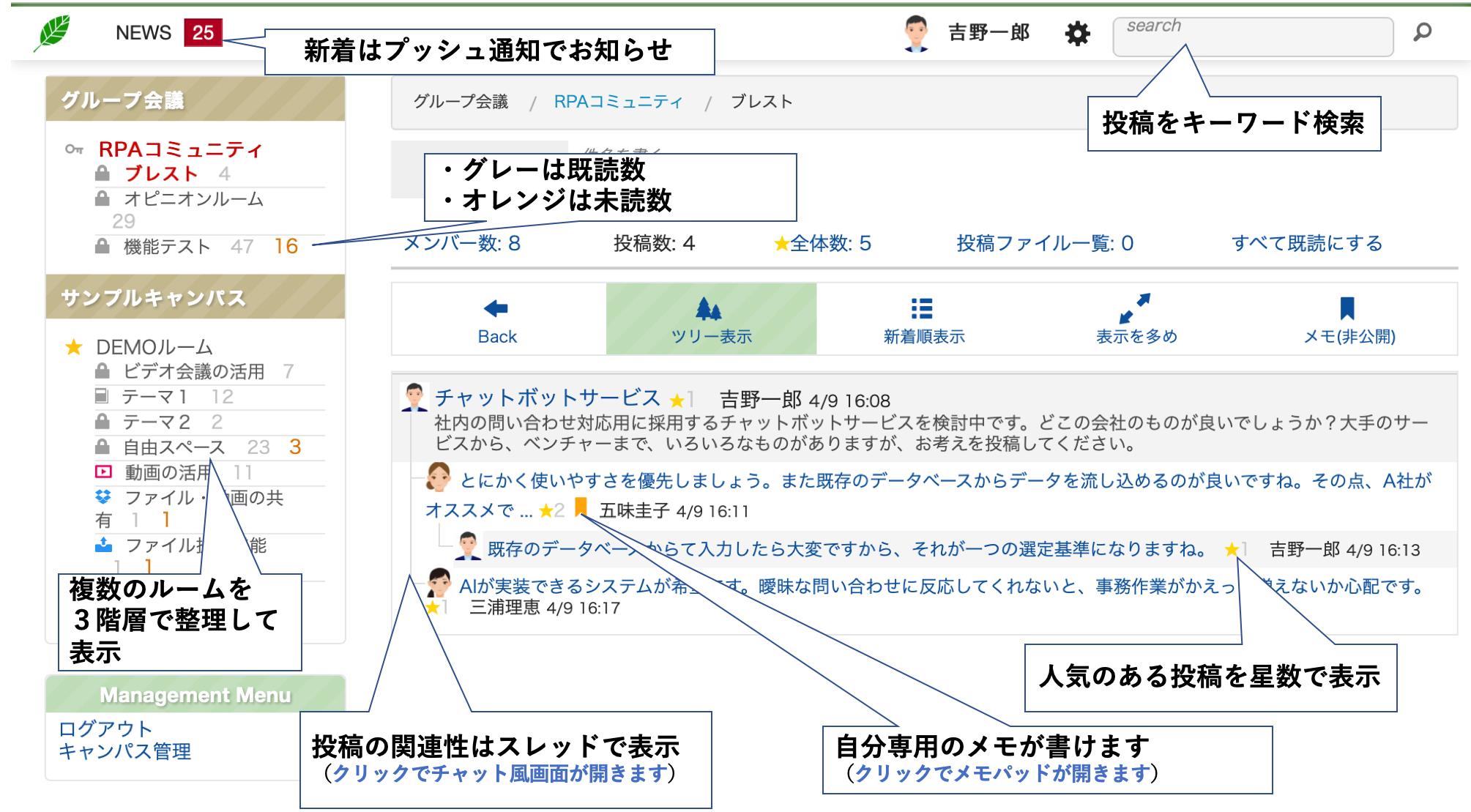Open 自由スペース room in sidebar

[174, 447]
